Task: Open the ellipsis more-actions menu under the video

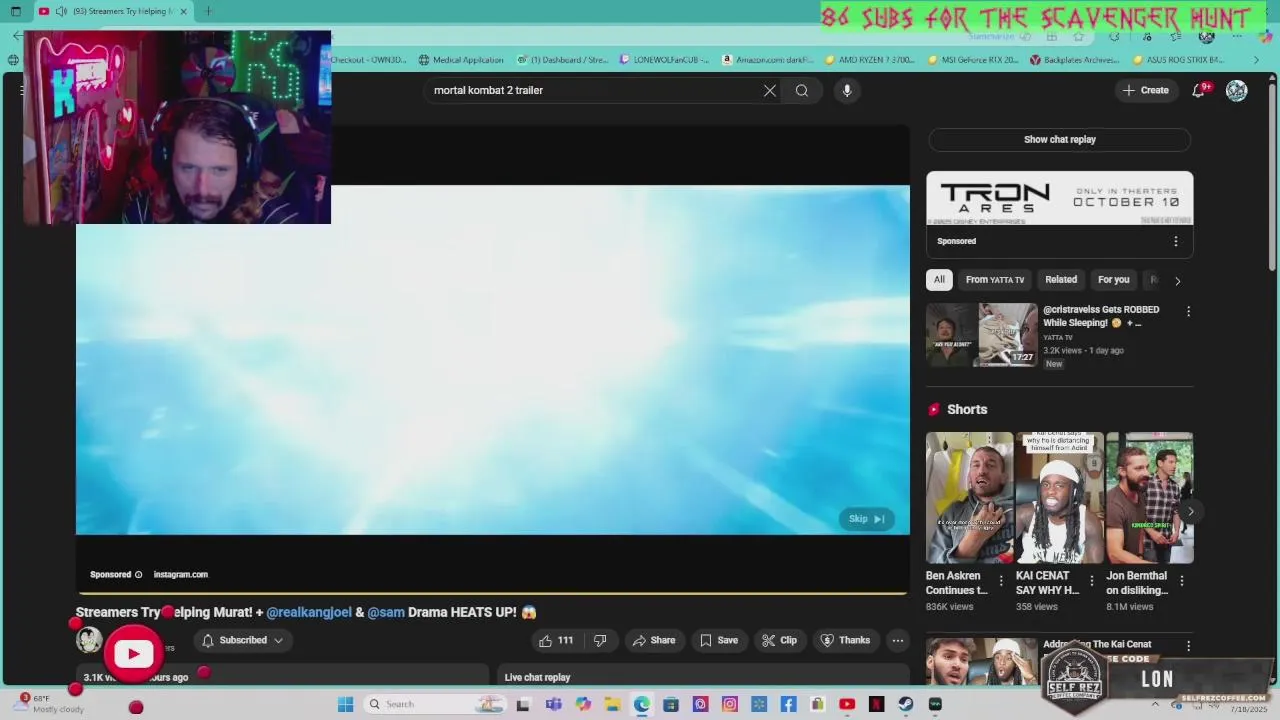Action: tap(898, 641)
